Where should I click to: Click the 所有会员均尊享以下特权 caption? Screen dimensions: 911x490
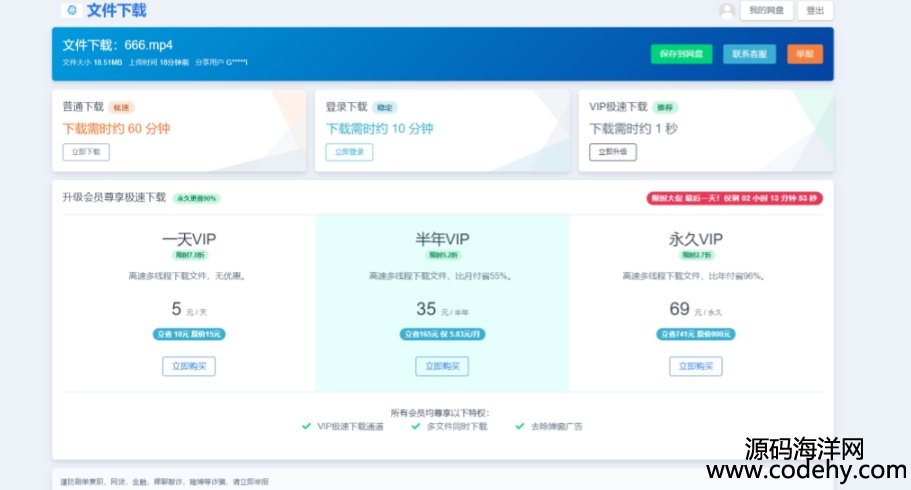[440, 413]
